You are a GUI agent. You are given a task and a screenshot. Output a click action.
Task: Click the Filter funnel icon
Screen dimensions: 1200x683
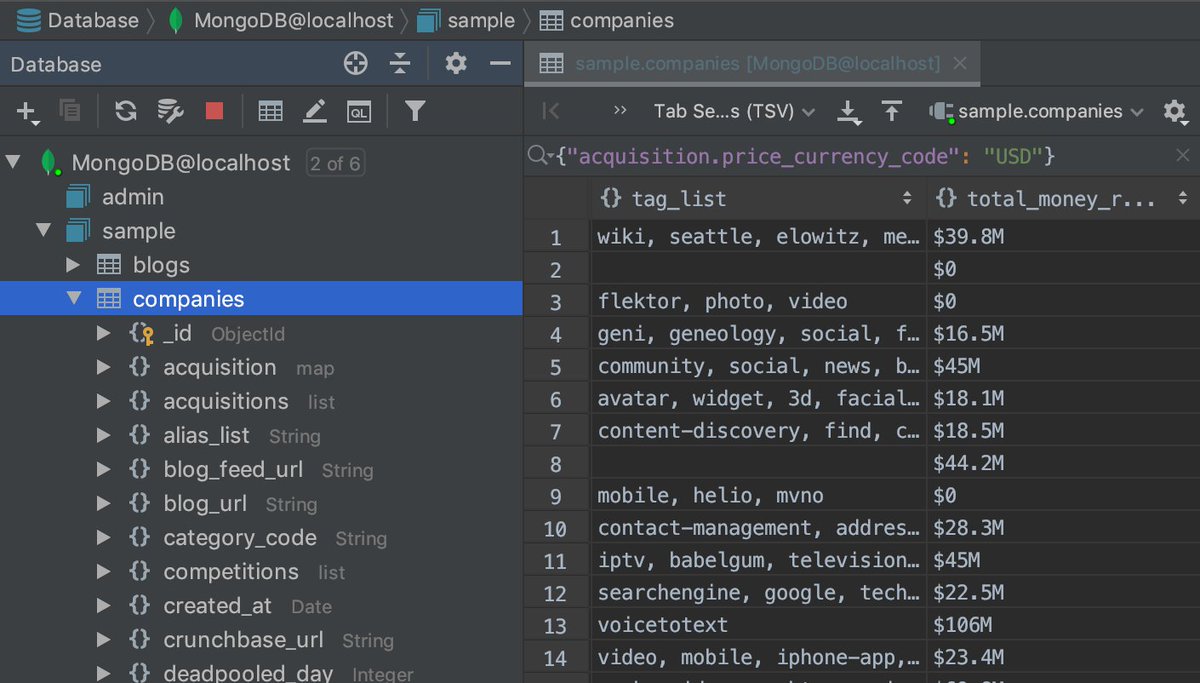click(x=415, y=111)
